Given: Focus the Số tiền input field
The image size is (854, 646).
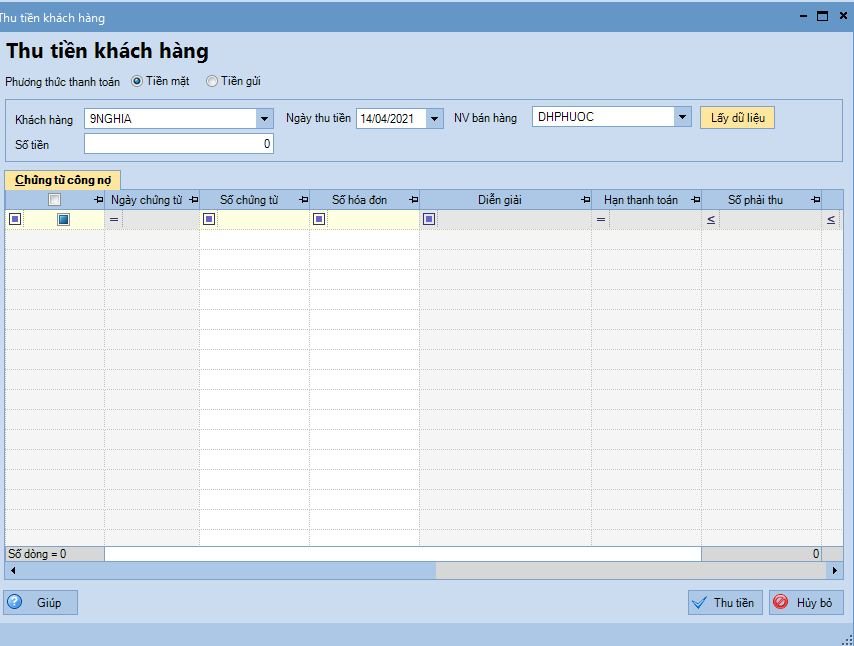Looking at the screenshot, I should (179, 144).
